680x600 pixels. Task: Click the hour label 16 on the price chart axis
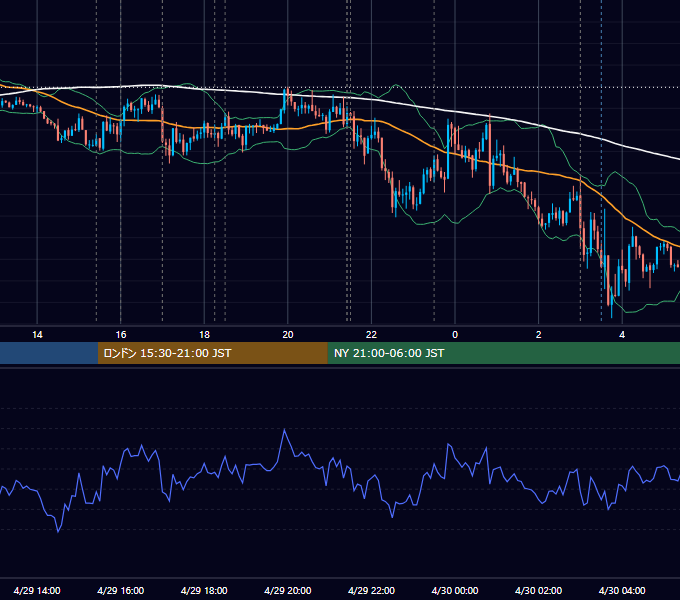121,335
